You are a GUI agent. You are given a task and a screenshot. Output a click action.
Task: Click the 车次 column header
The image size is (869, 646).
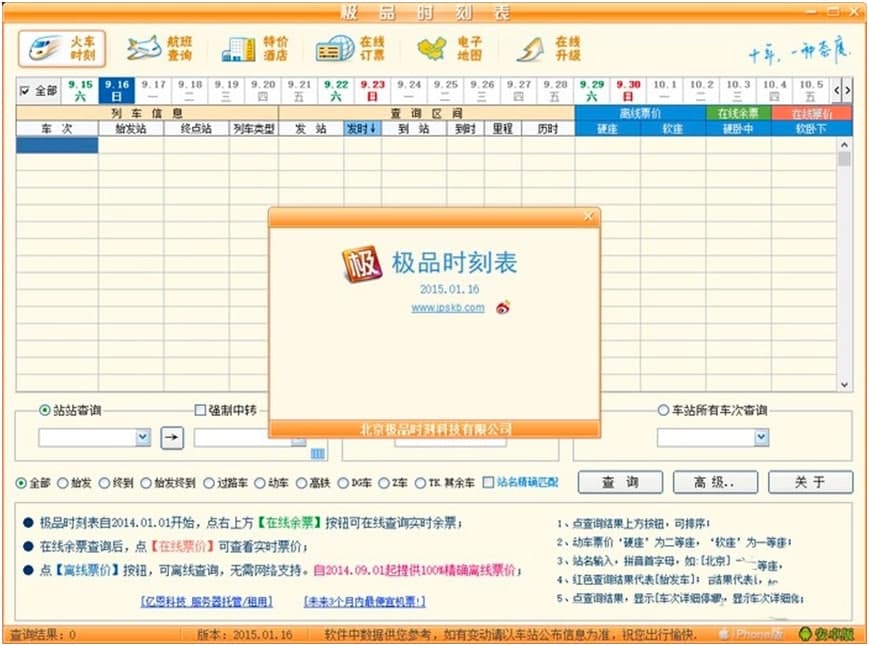[57, 129]
